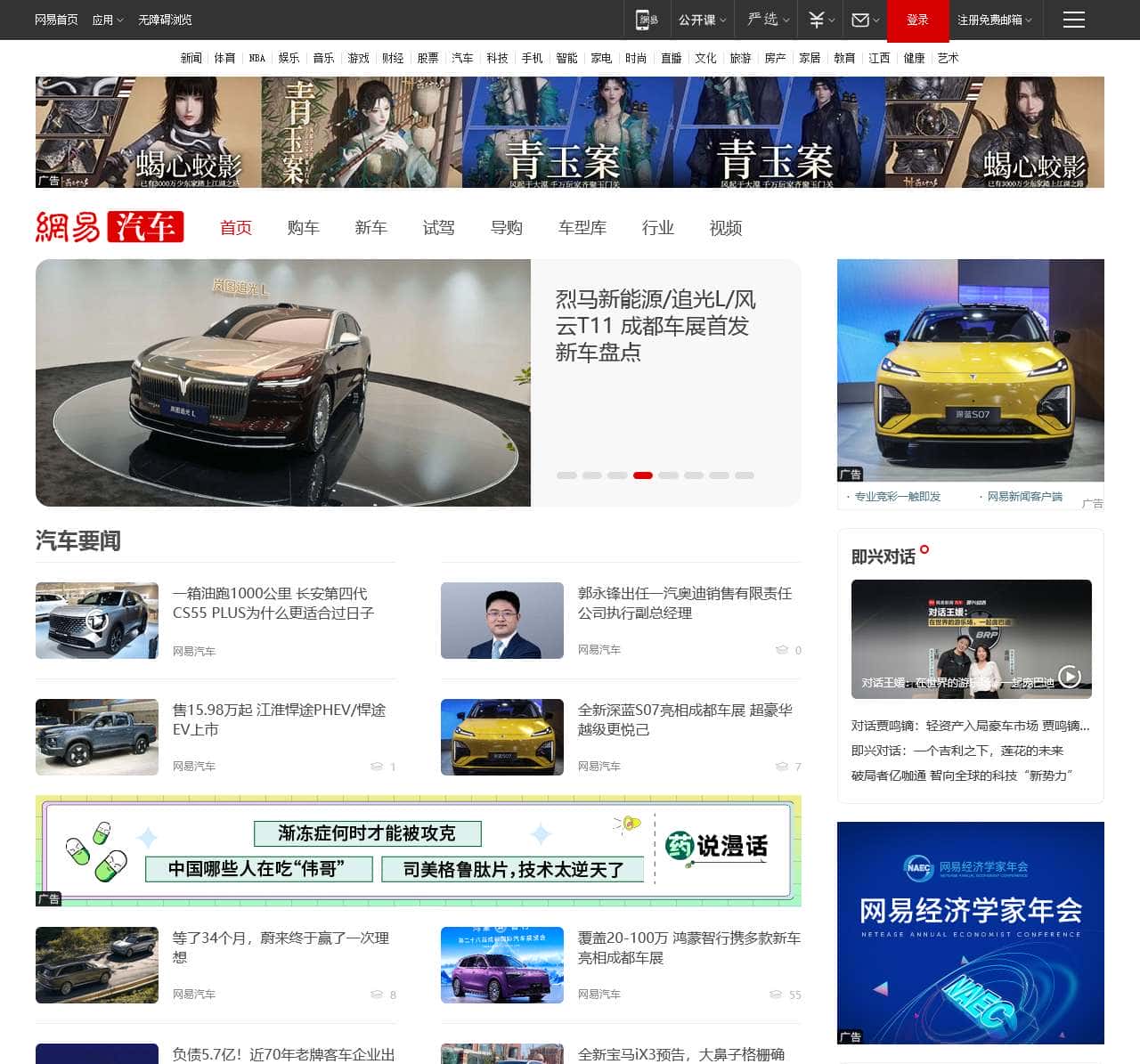Click the 網易汽车 logo

(x=110, y=227)
